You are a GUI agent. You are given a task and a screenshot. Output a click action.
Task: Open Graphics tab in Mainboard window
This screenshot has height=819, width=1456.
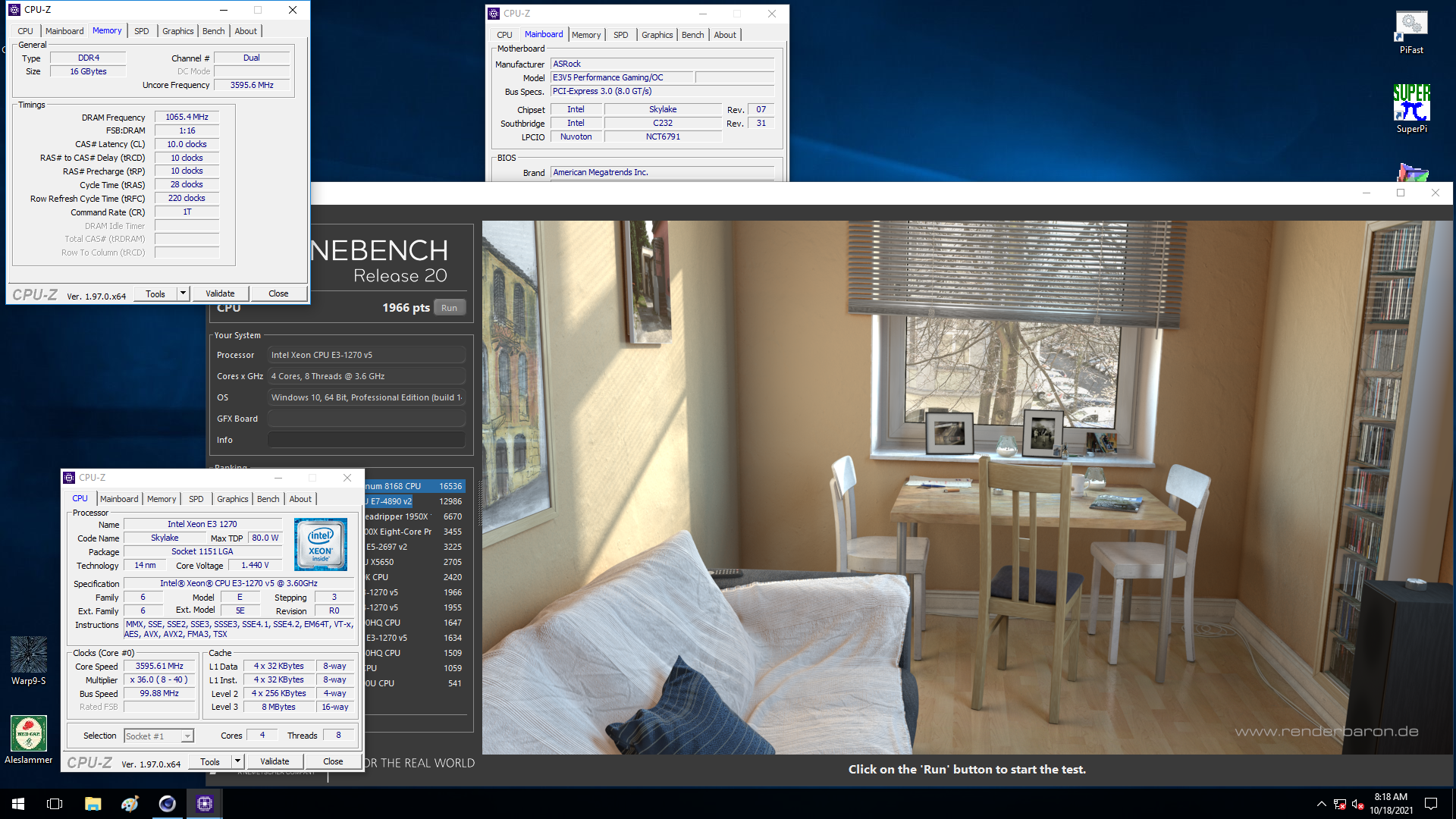tap(657, 35)
